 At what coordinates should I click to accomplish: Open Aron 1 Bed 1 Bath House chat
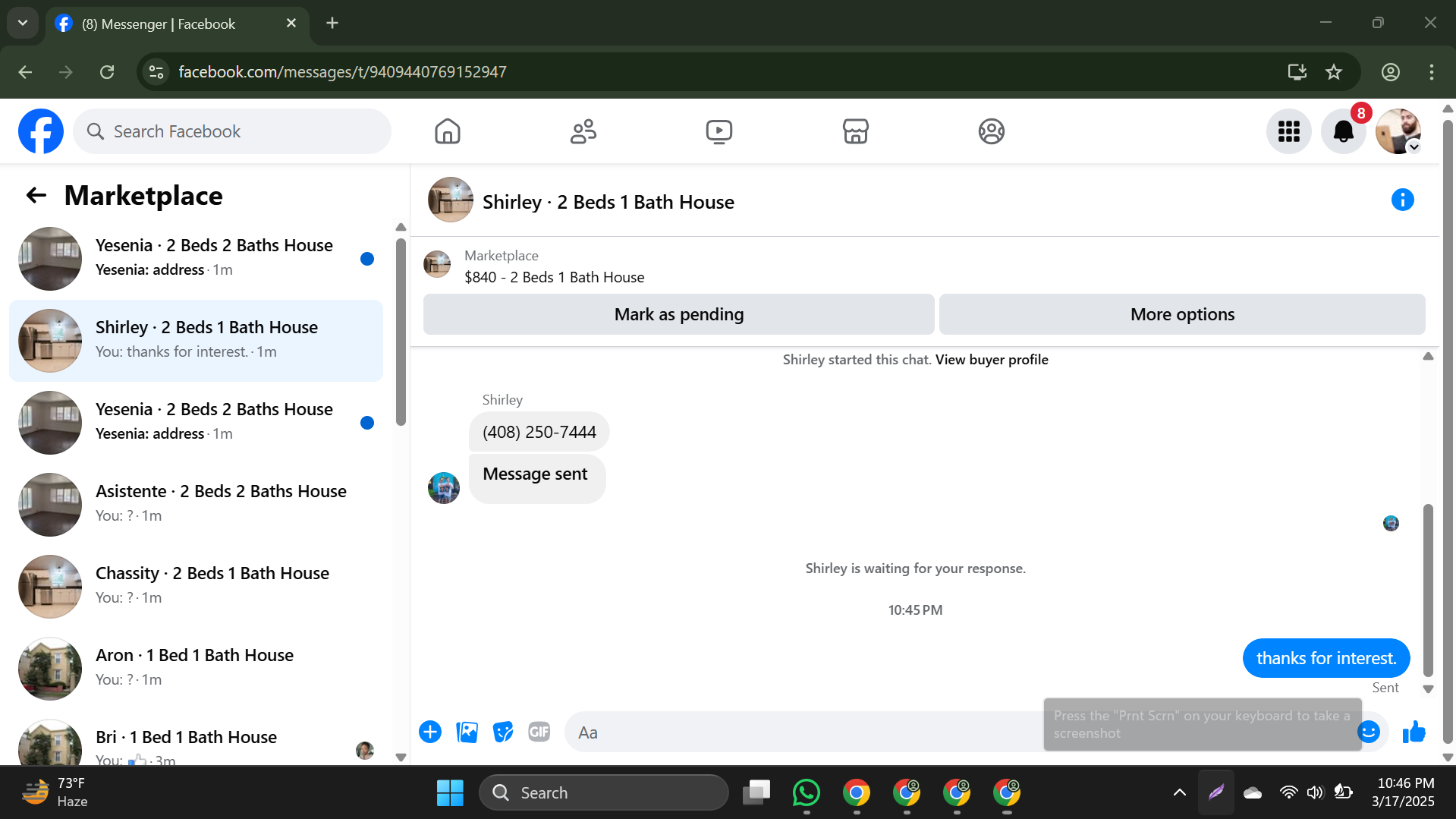click(196, 669)
